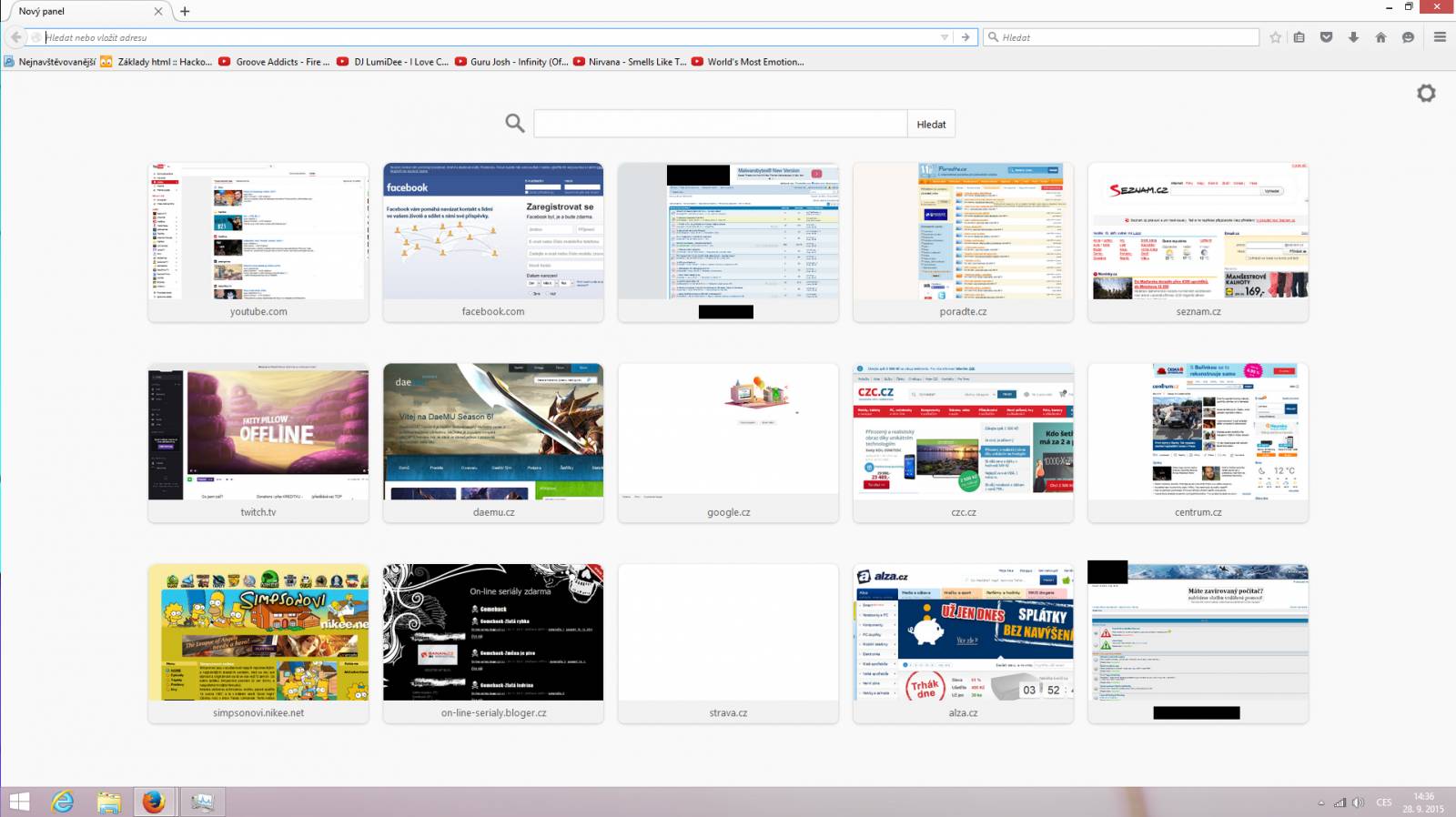Open a new tab with plus button
The image size is (1456, 817).
click(x=185, y=11)
